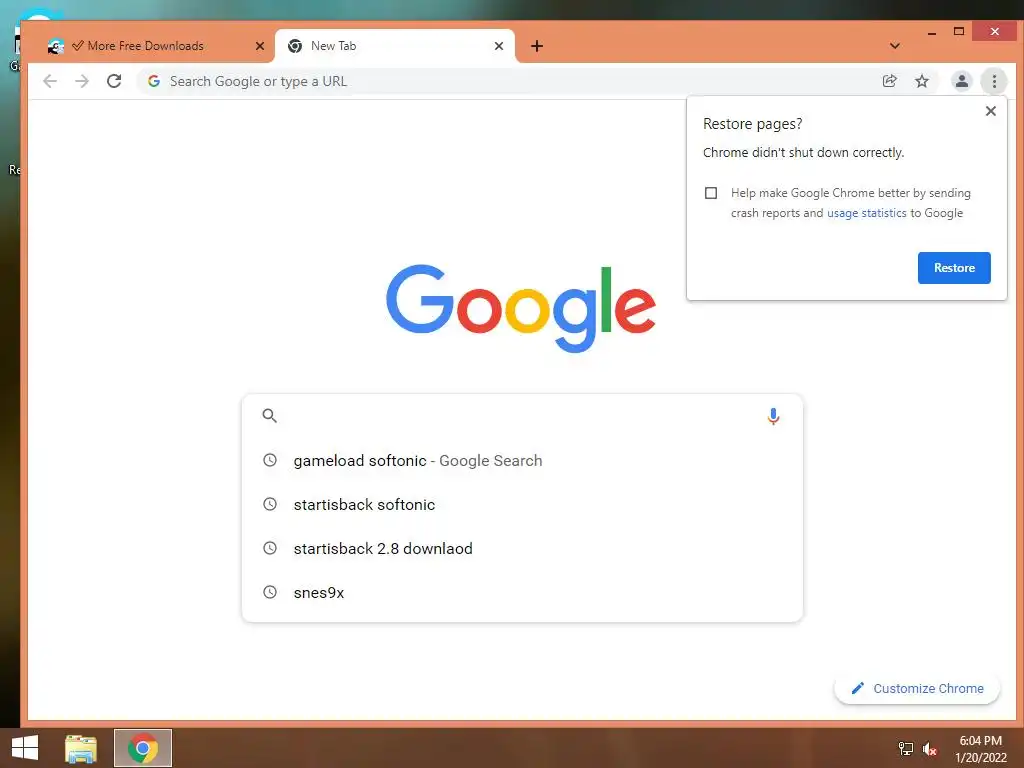Click clock icon beside snes9x suggestion

[270, 592]
